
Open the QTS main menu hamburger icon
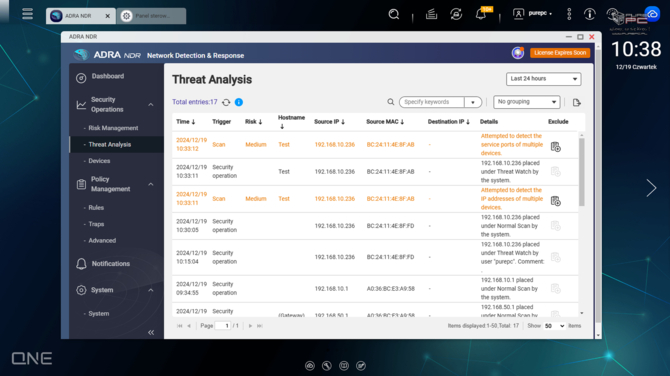(27, 14)
